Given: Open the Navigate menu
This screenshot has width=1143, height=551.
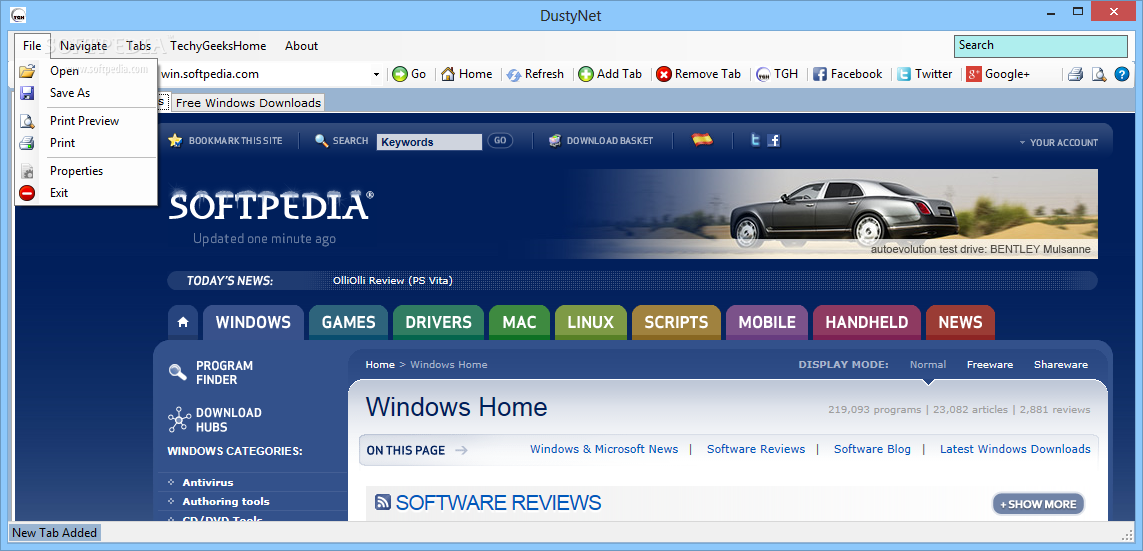Looking at the screenshot, I should point(84,46).
